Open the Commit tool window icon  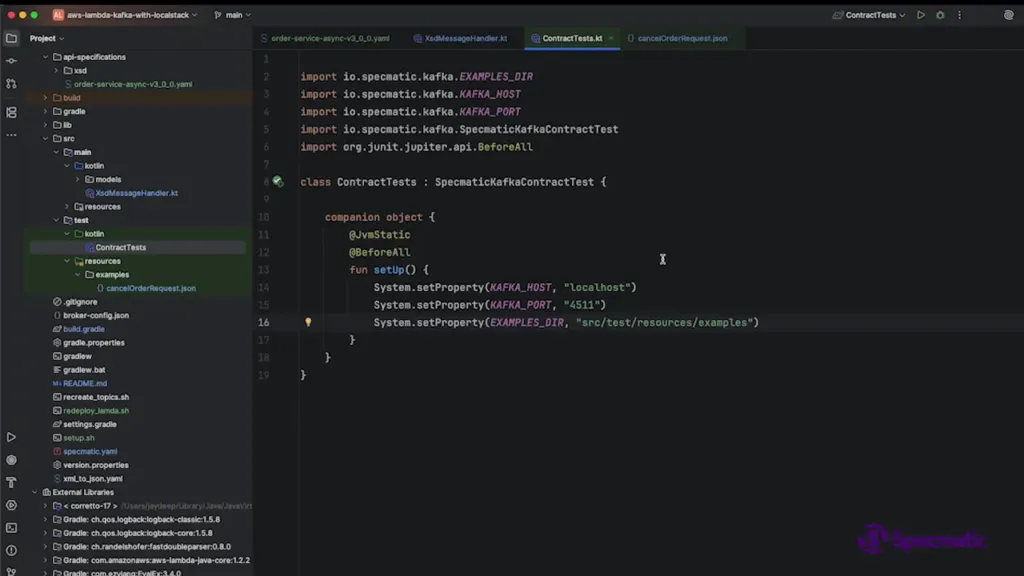tap(11, 62)
